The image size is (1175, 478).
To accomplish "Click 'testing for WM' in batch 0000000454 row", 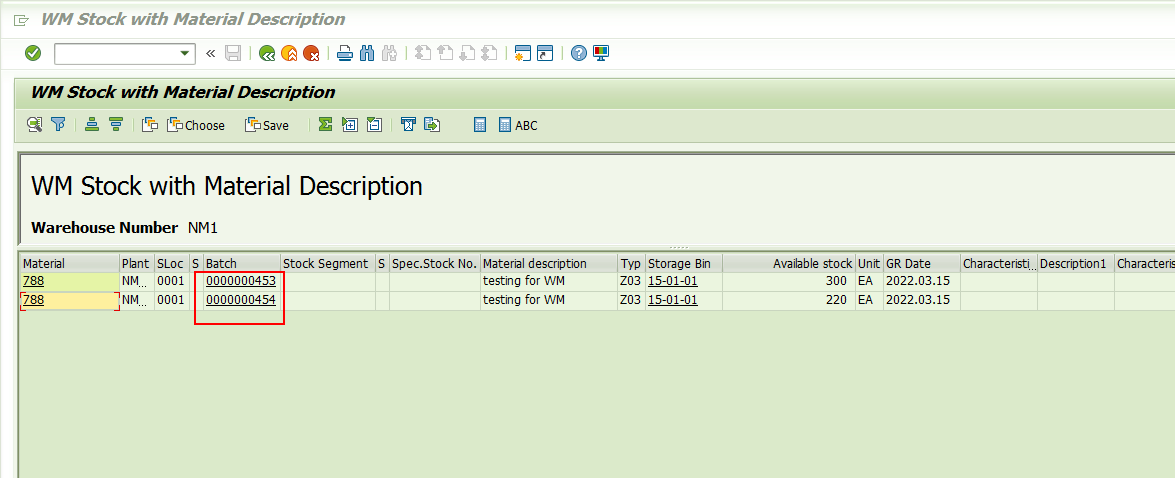I will click(524, 300).
